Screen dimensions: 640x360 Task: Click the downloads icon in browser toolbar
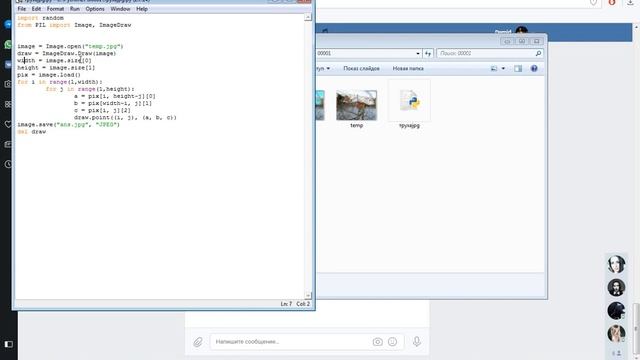tap(630, 2)
